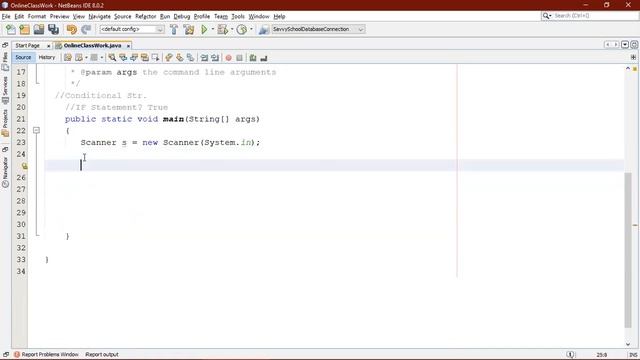Switch to History view
The height and width of the screenshot is (360, 640).
[x=47, y=58]
